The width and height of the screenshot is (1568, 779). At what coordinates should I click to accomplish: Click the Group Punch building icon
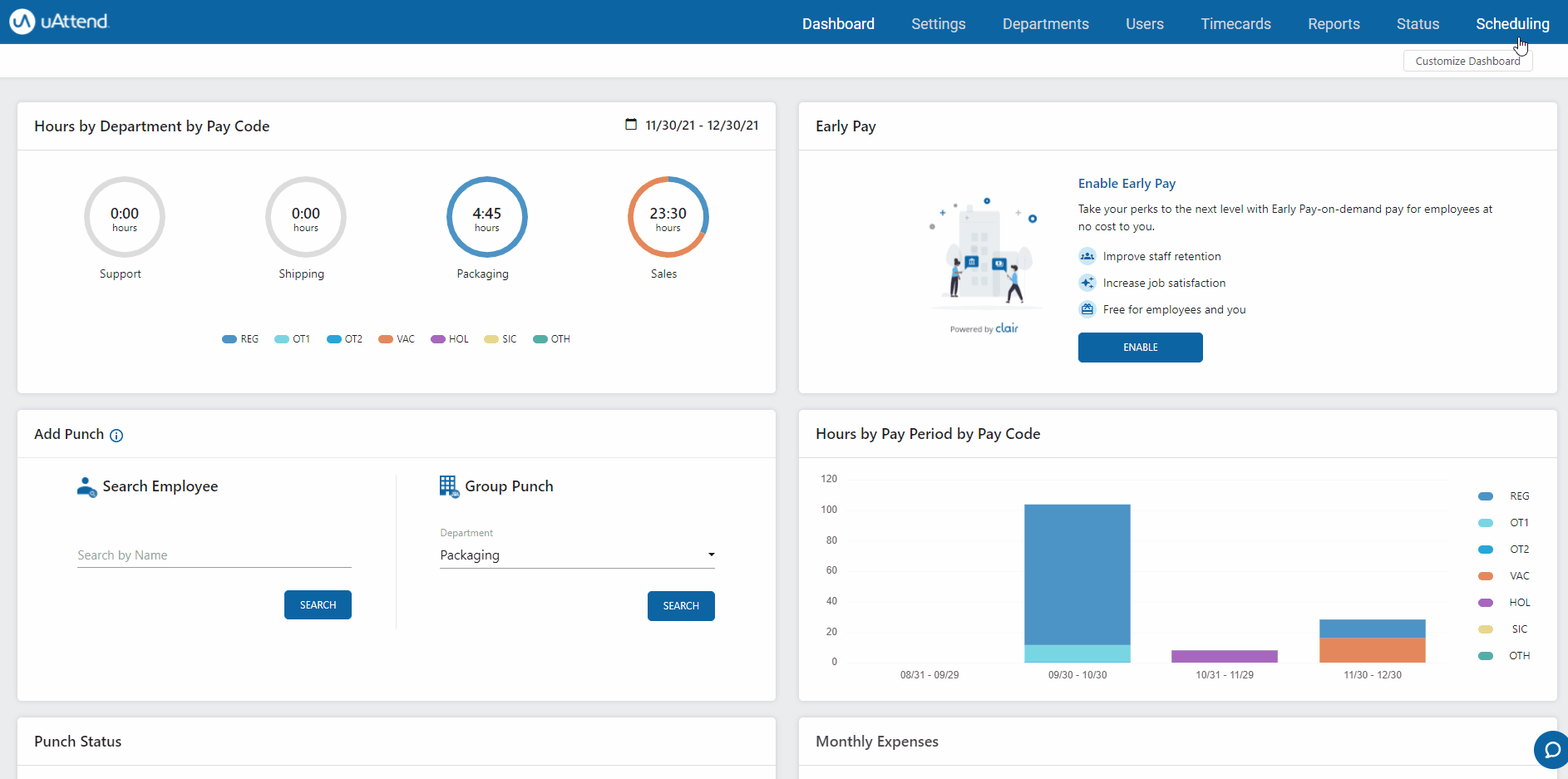(x=449, y=486)
